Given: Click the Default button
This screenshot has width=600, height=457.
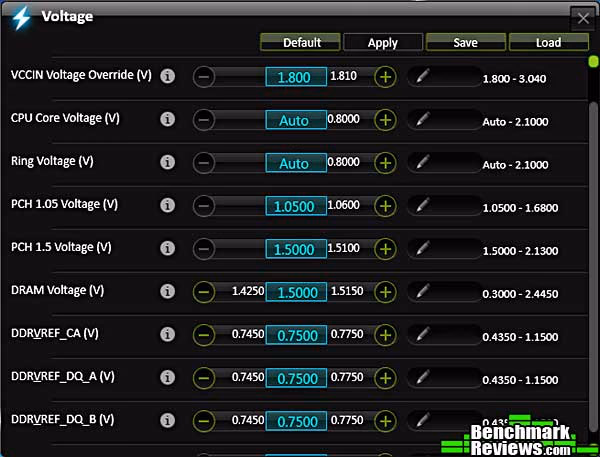Looking at the screenshot, I should pos(300,42).
